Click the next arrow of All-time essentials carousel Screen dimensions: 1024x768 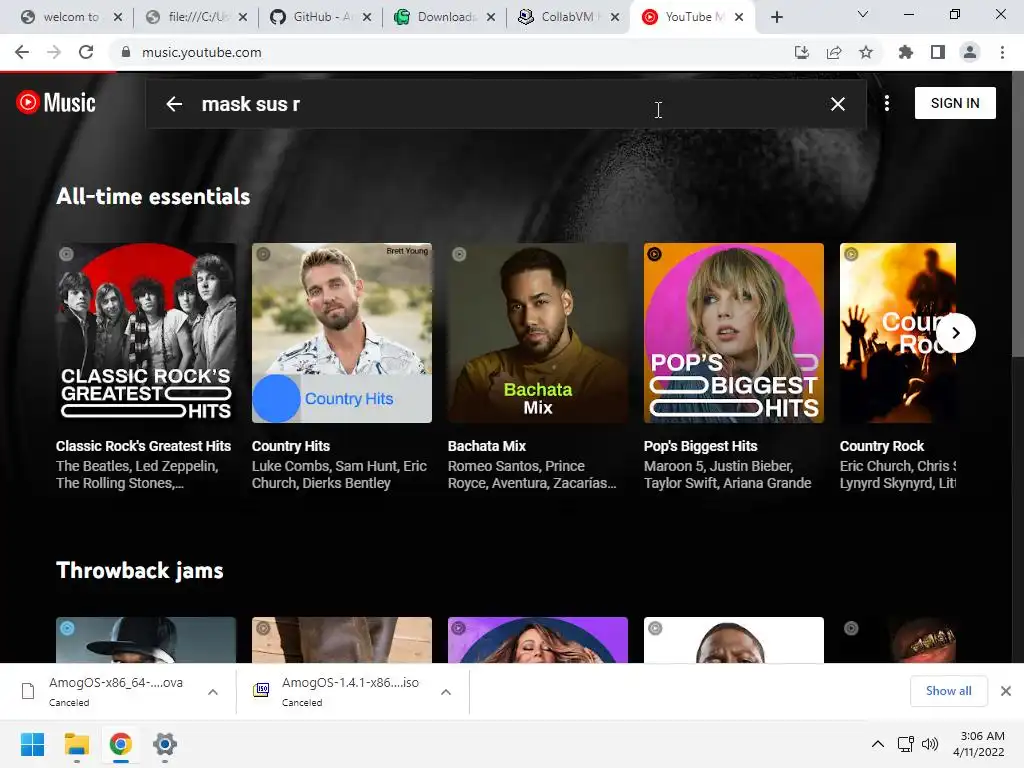click(955, 333)
